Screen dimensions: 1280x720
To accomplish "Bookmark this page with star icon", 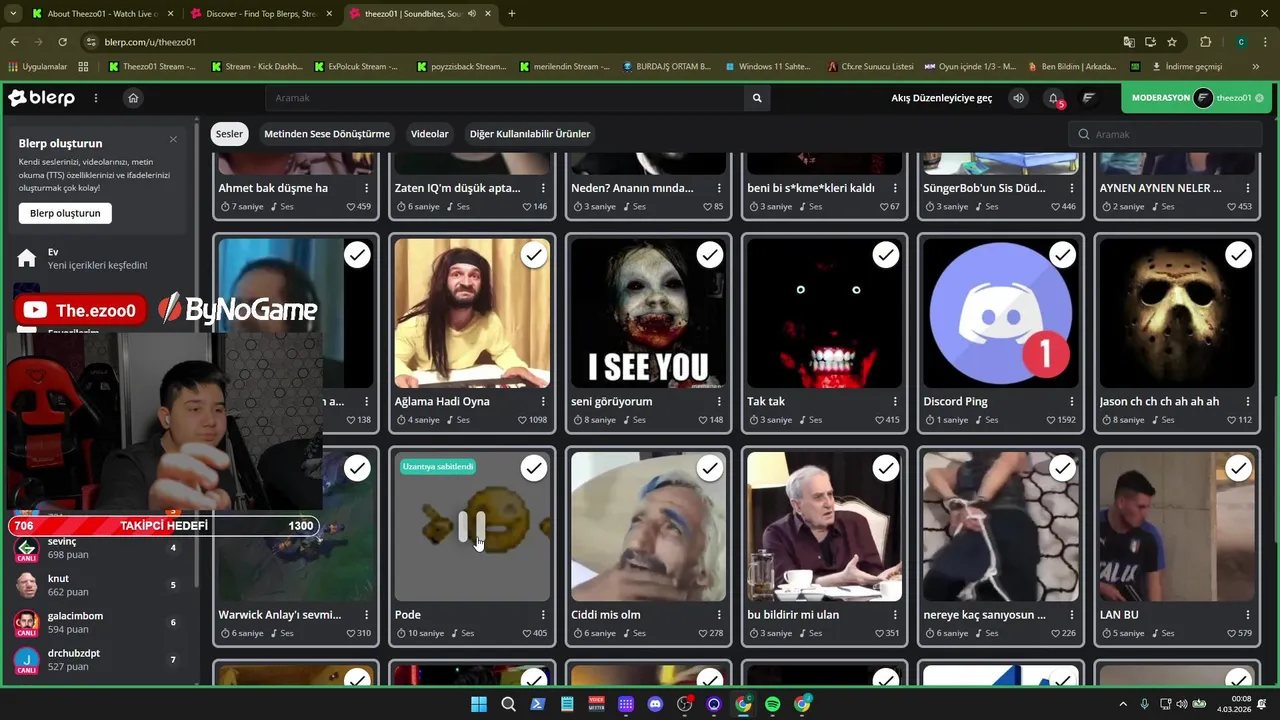I will (x=1172, y=42).
